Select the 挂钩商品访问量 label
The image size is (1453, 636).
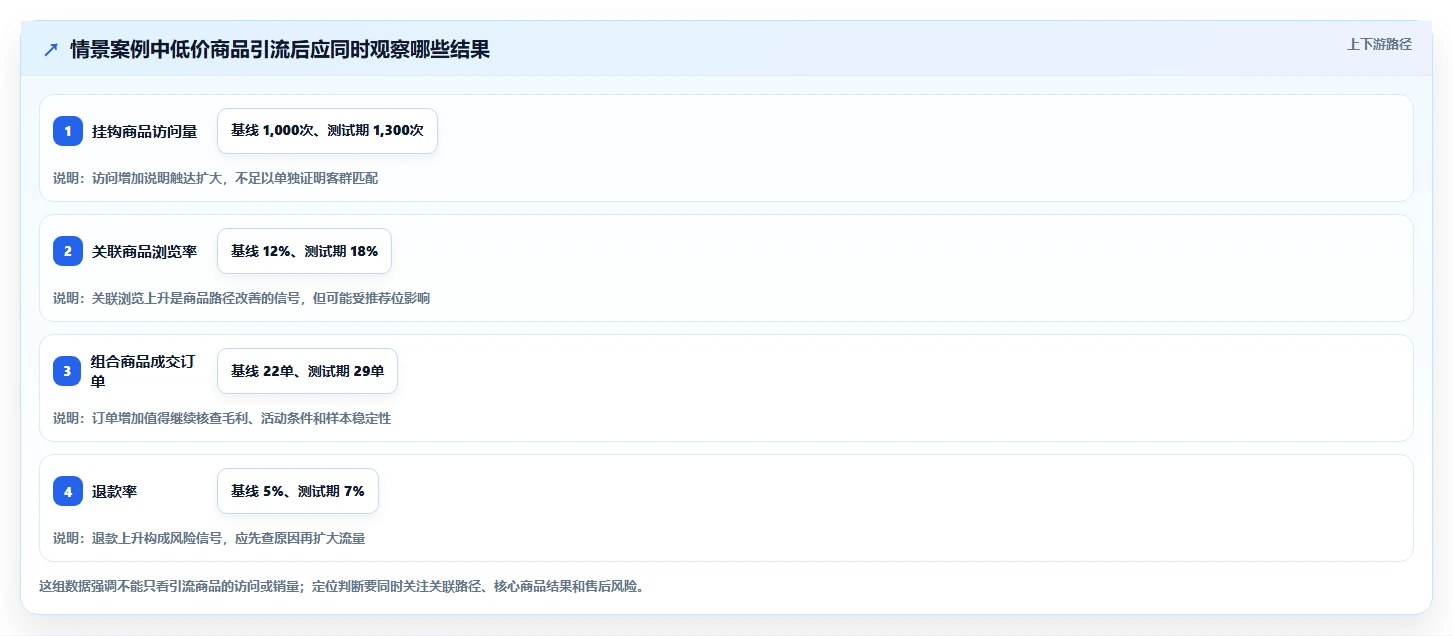(x=145, y=131)
